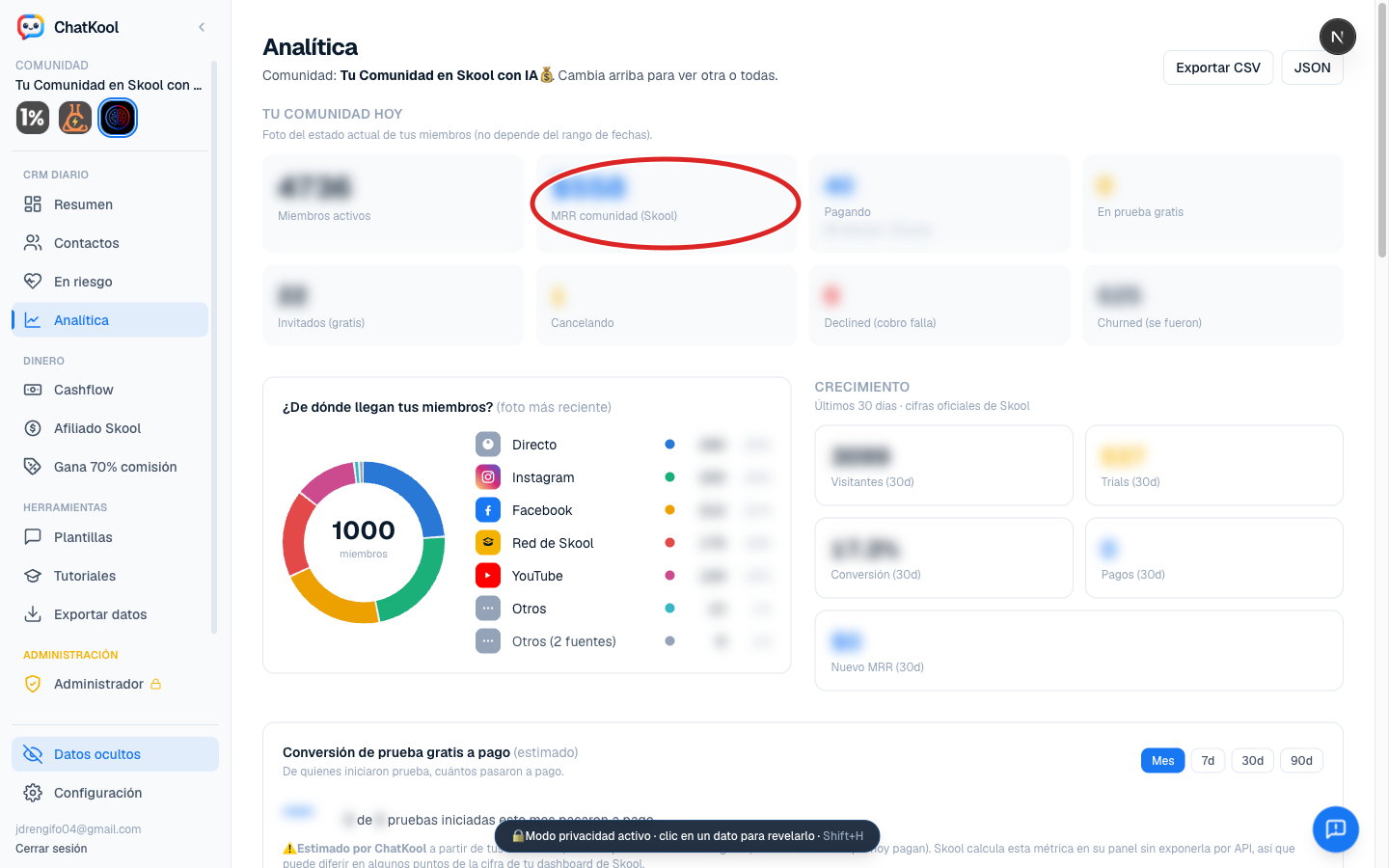The image size is (1389, 868).
Task: Click the pink dot beside YouTube
Action: pyautogui.click(x=669, y=576)
